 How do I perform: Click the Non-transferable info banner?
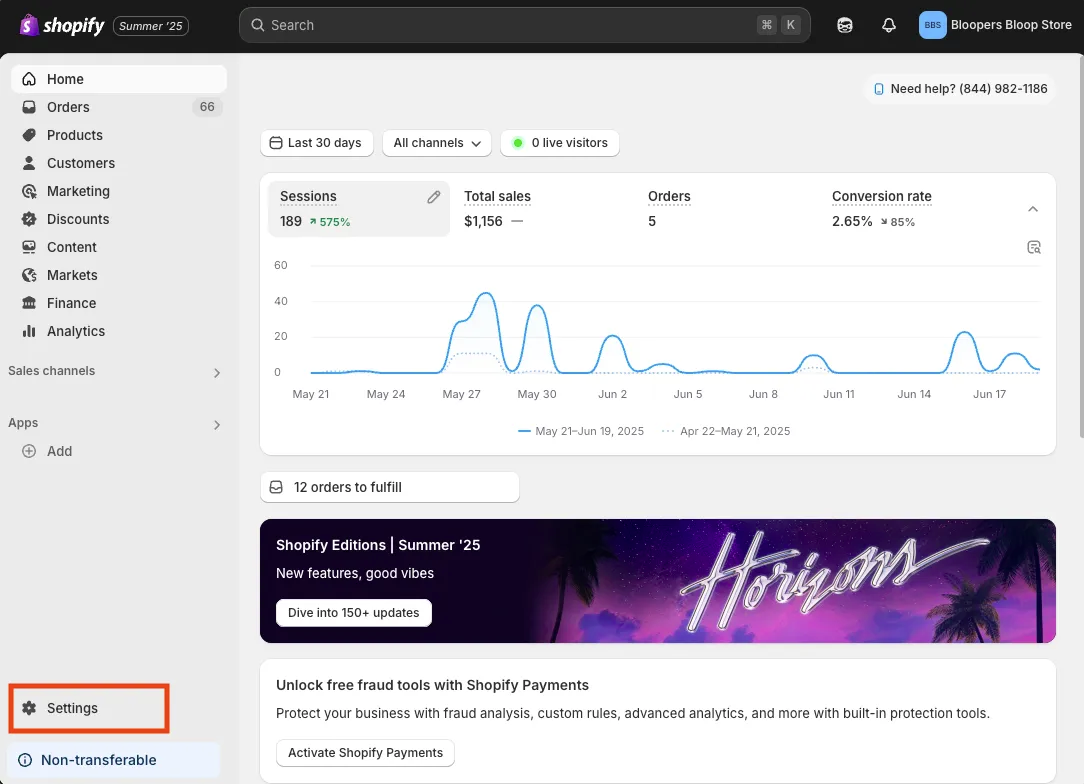pyautogui.click(x=113, y=760)
